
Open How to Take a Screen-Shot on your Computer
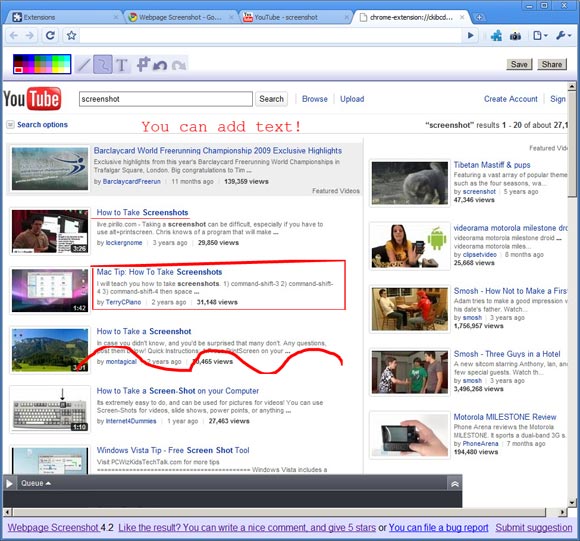[178, 391]
